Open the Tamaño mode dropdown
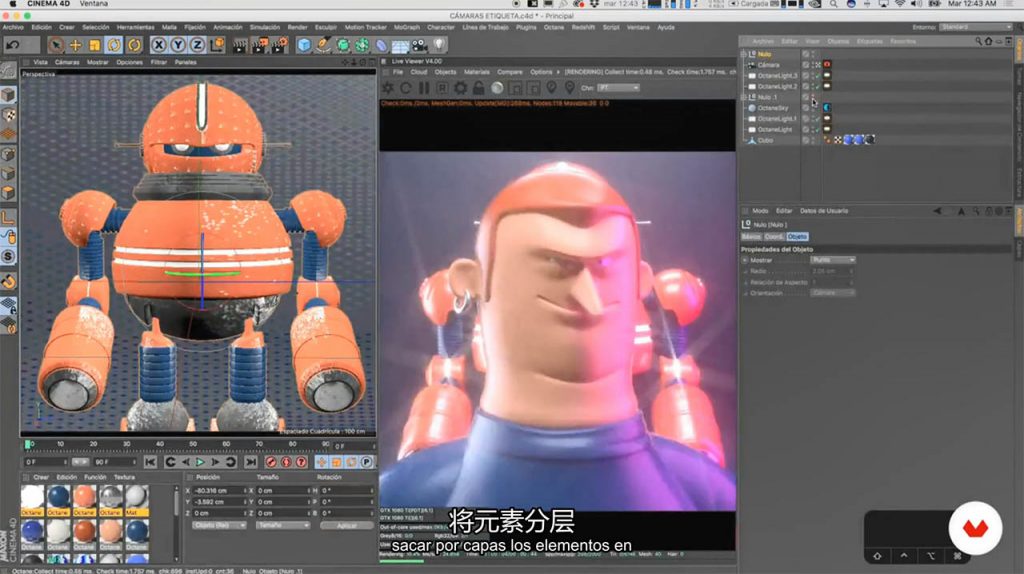This screenshot has height=574, width=1024. (283, 526)
